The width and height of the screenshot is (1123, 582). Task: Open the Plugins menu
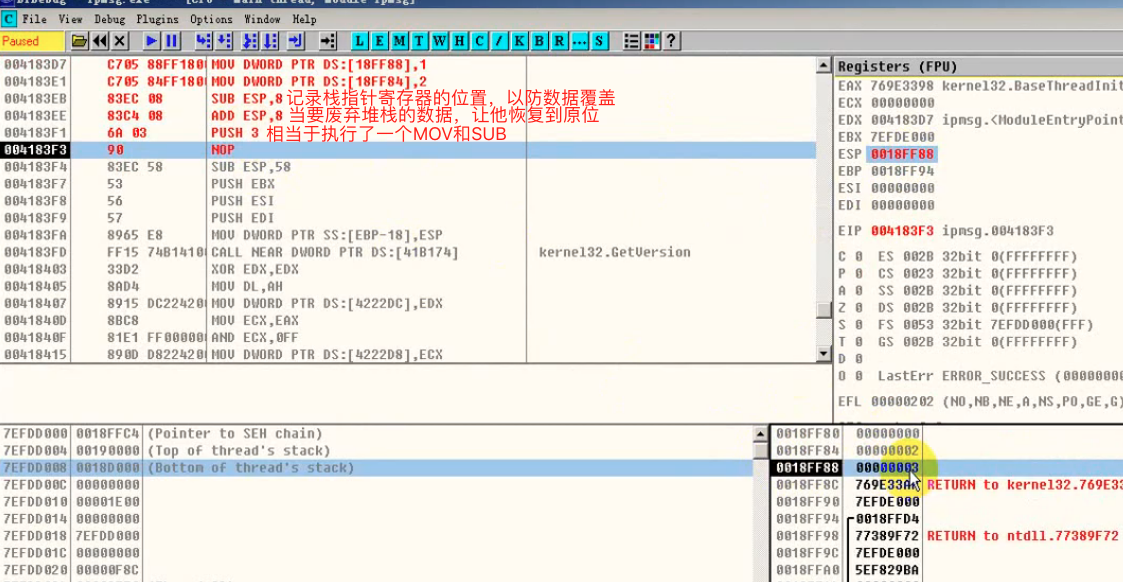(158, 19)
